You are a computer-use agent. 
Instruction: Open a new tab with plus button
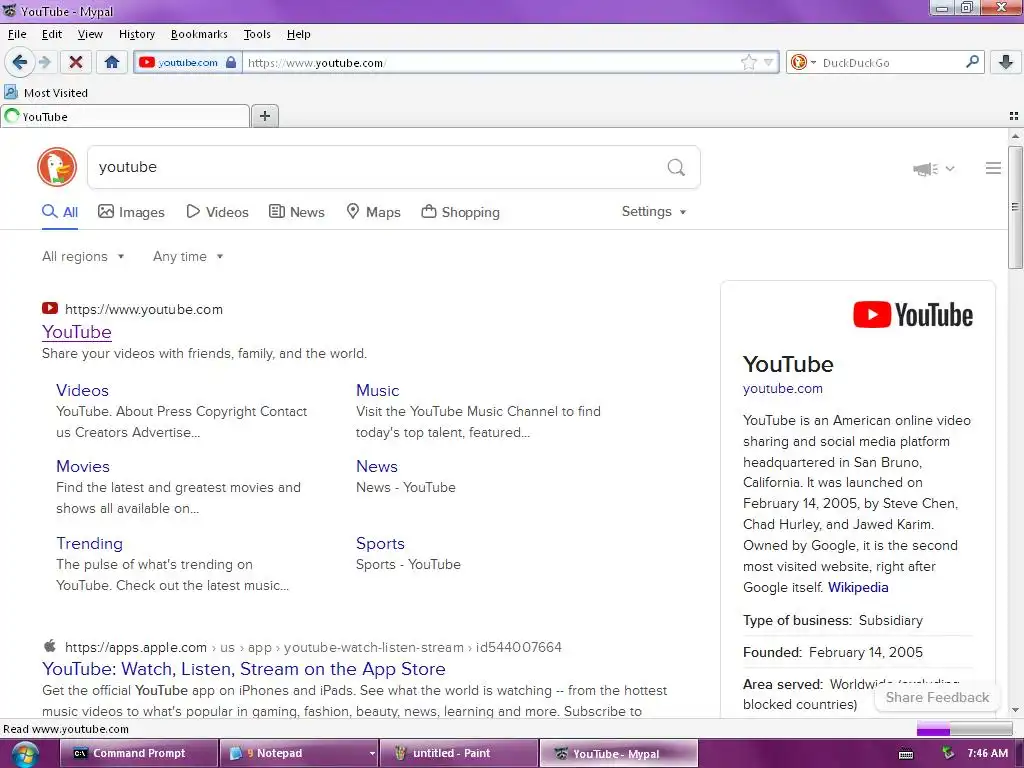(x=265, y=116)
